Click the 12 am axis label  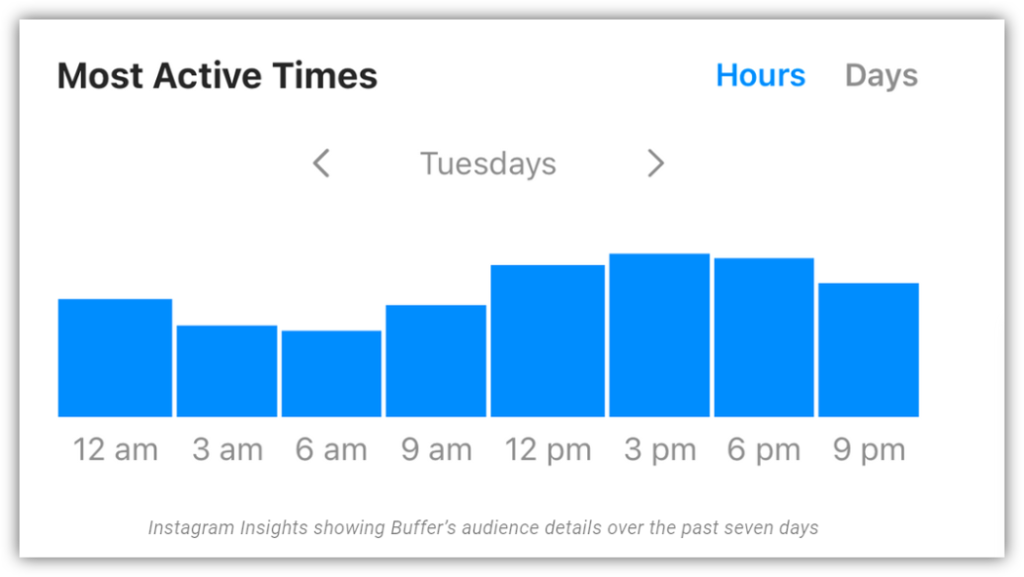coord(115,450)
